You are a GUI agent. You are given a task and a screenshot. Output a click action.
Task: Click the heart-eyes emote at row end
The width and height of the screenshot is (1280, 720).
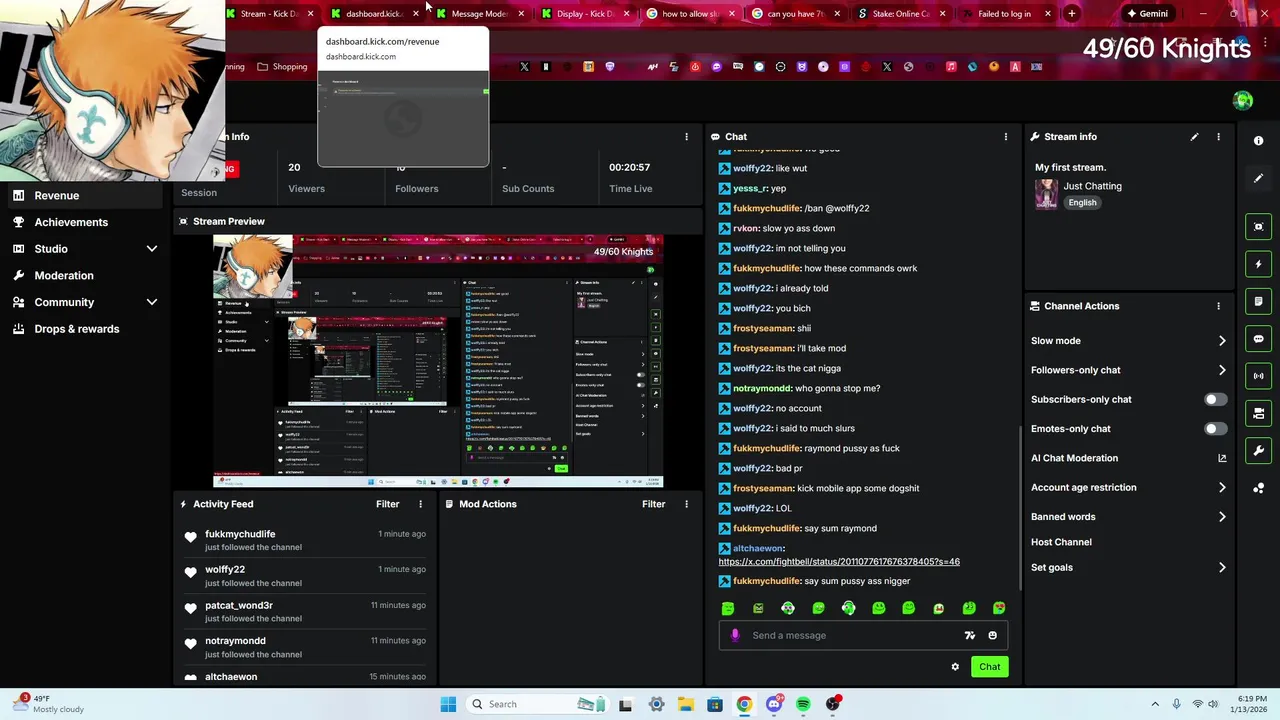(x=999, y=608)
